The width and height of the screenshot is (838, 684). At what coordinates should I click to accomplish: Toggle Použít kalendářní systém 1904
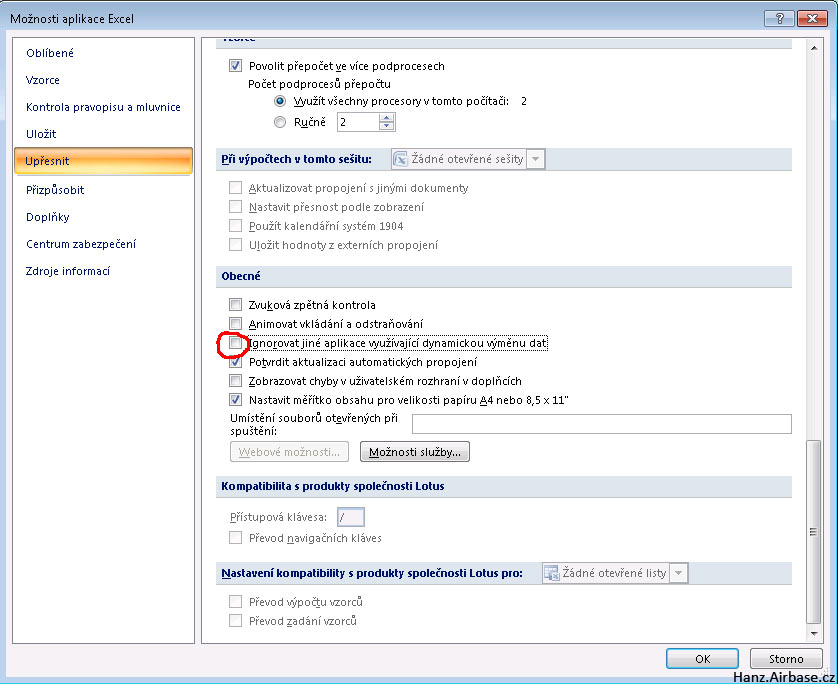point(235,226)
